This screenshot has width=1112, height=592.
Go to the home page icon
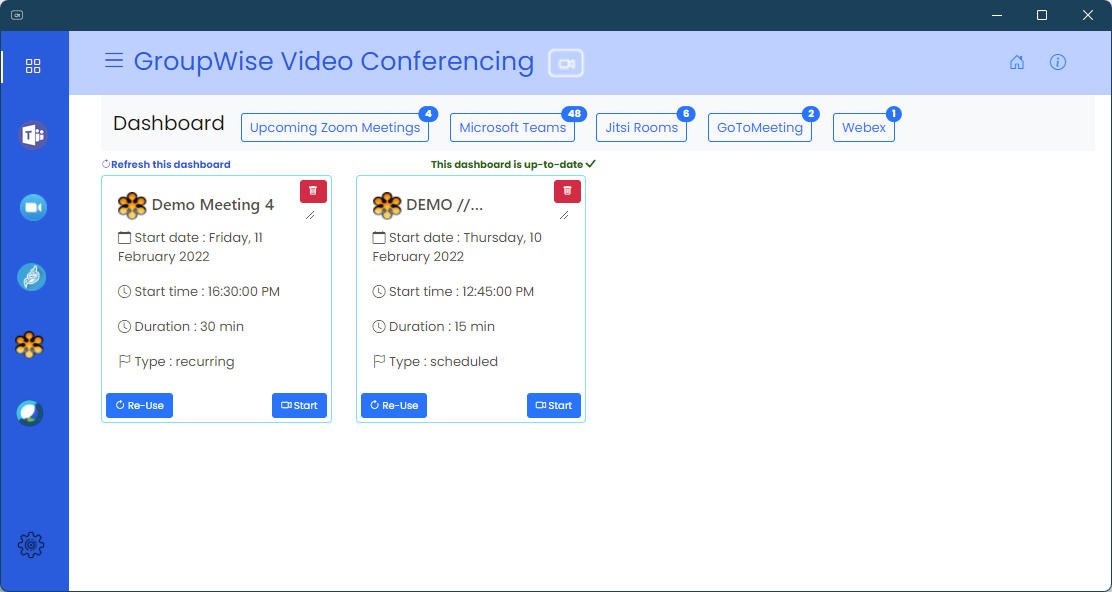[x=1017, y=62]
